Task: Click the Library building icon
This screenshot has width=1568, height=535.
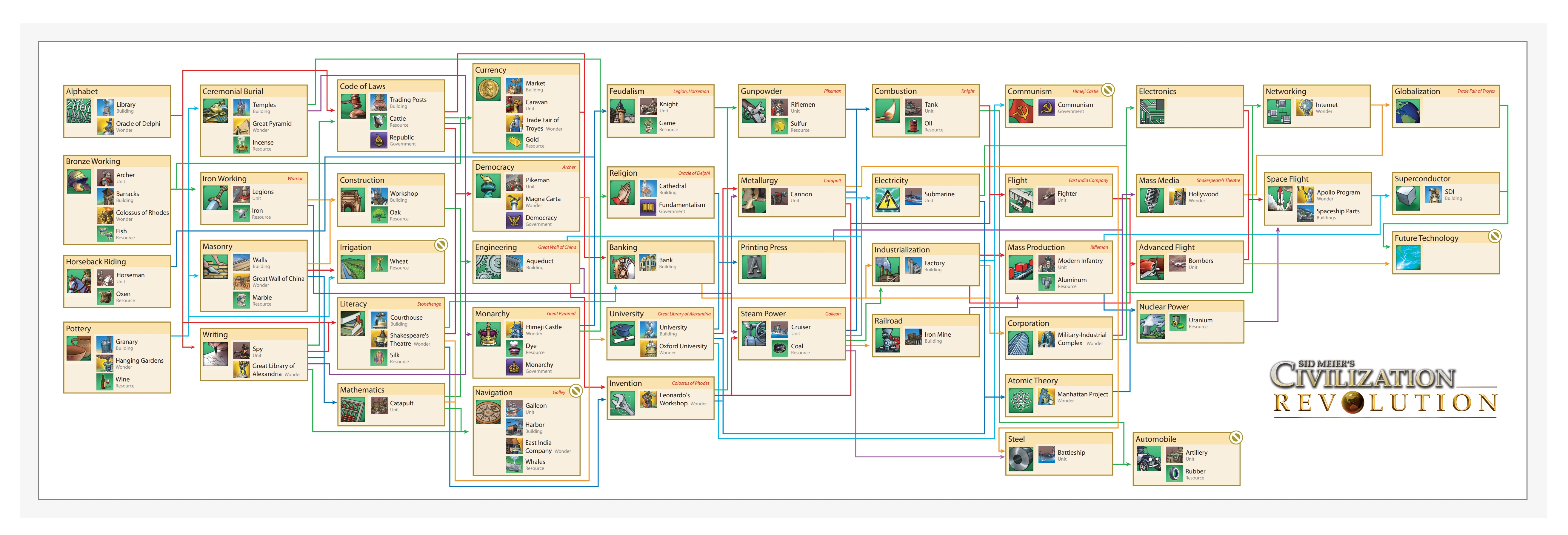Action: coord(105,107)
